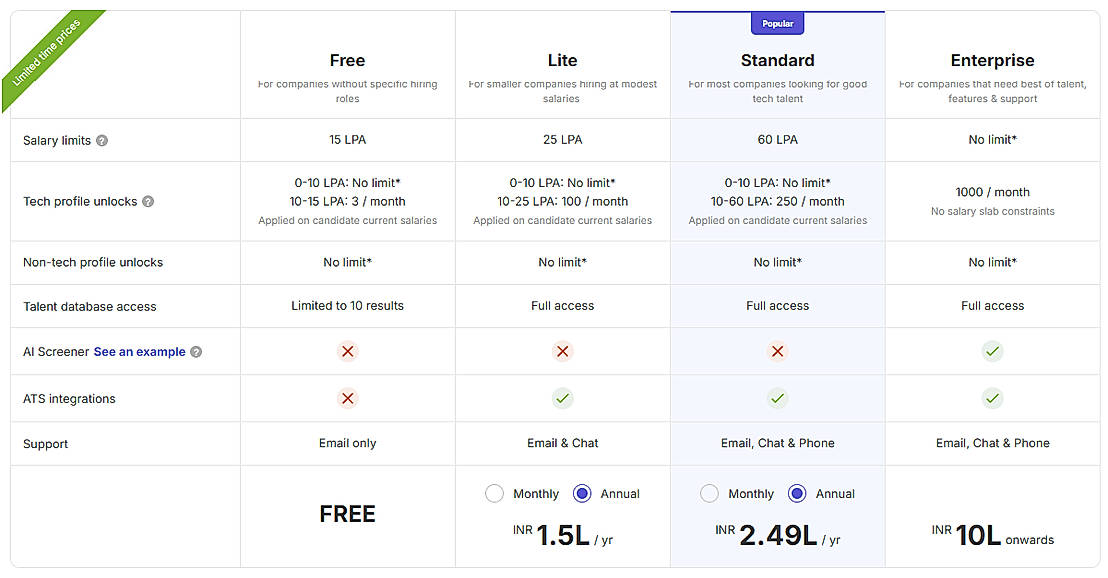The image size is (1108, 578).
Task: Click the Free plan ATS integrations cross
Action: (x=347, y=399)
